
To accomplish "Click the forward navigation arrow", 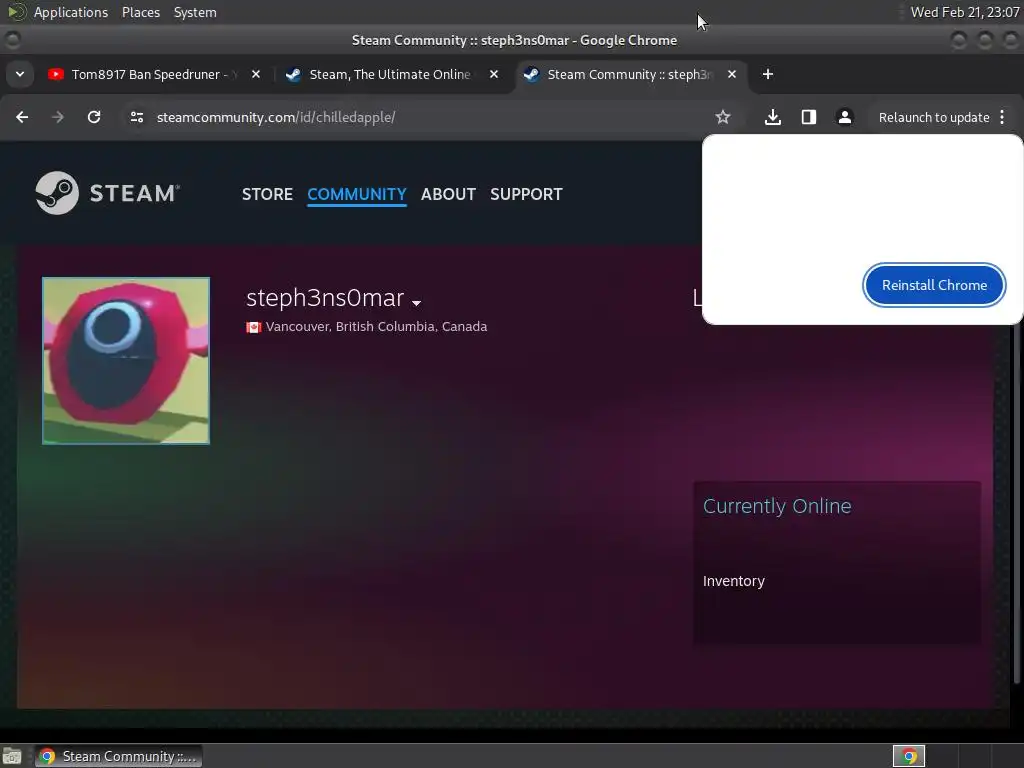I will tap(58, 117).
